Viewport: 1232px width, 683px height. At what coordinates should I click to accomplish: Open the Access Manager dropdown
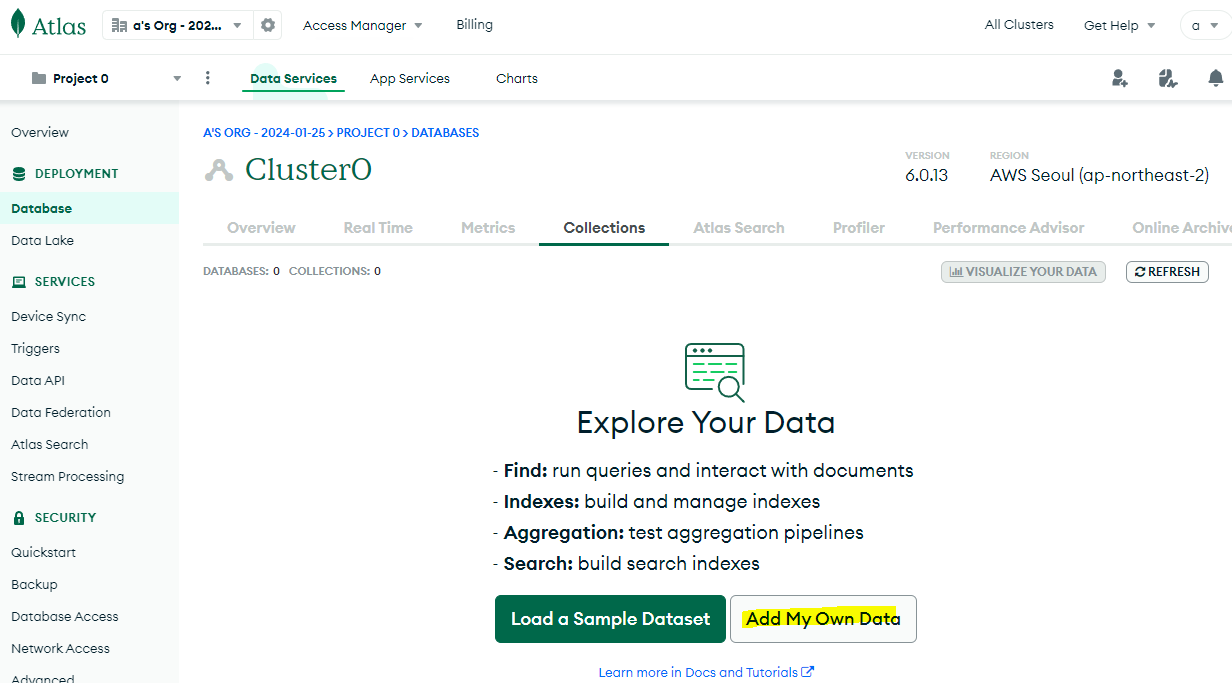[362, 25]
